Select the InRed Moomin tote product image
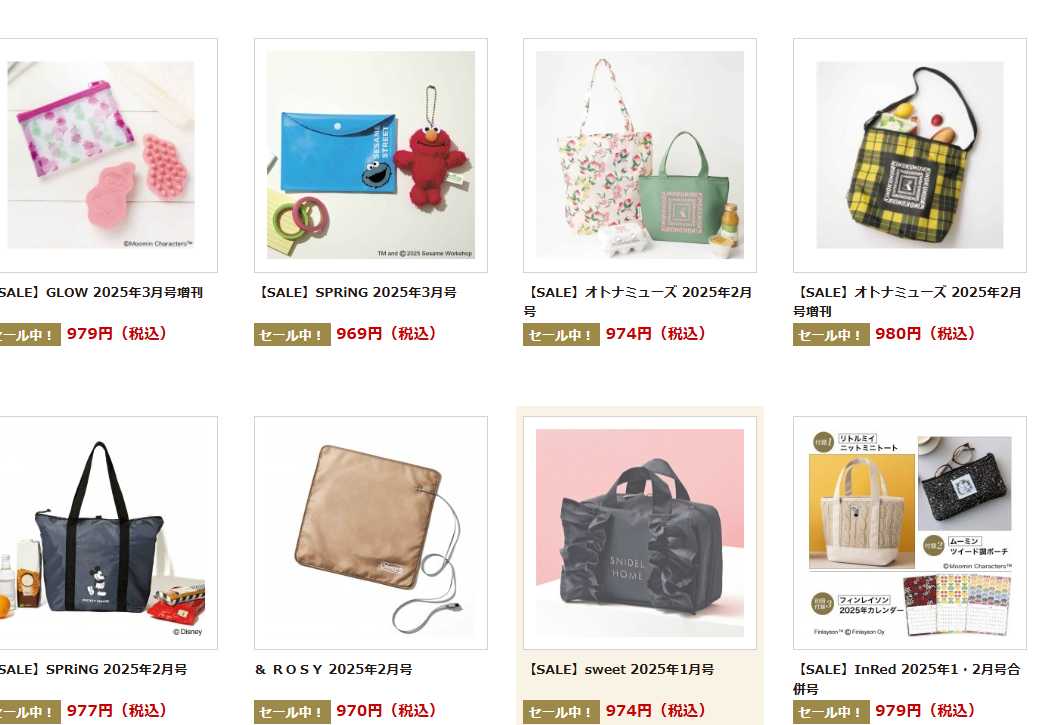 pyautogui.click(x=909, y=533)
